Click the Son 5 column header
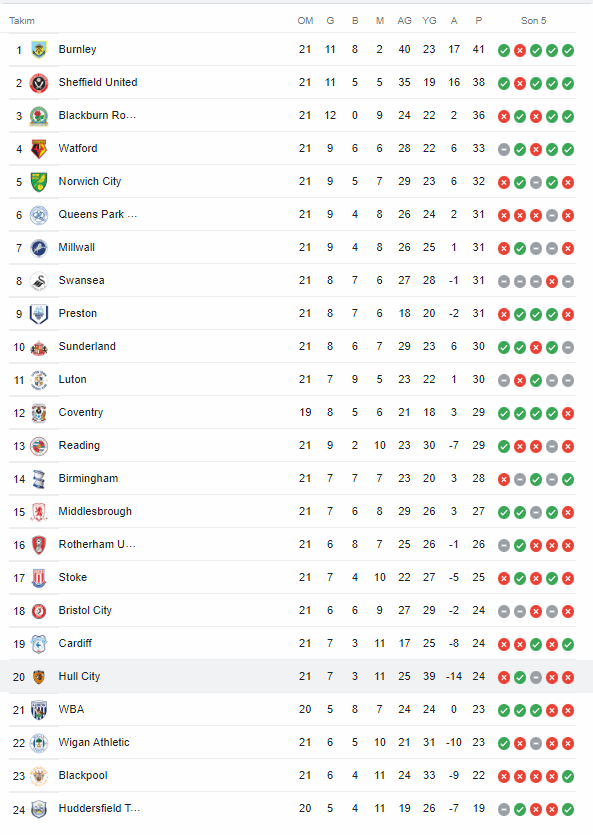The image size is (593, 835). click(533, 21)
